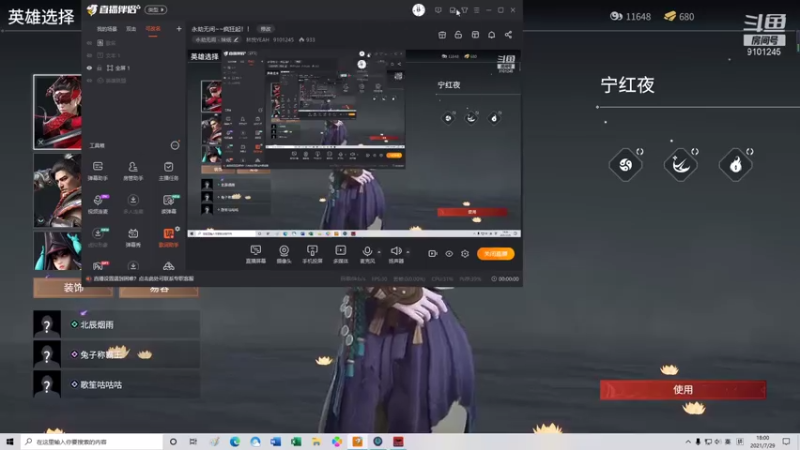Toggle the lock on the 全屏 1 source
The height and width of the screenshot is (450, 800).
[99, 68]
